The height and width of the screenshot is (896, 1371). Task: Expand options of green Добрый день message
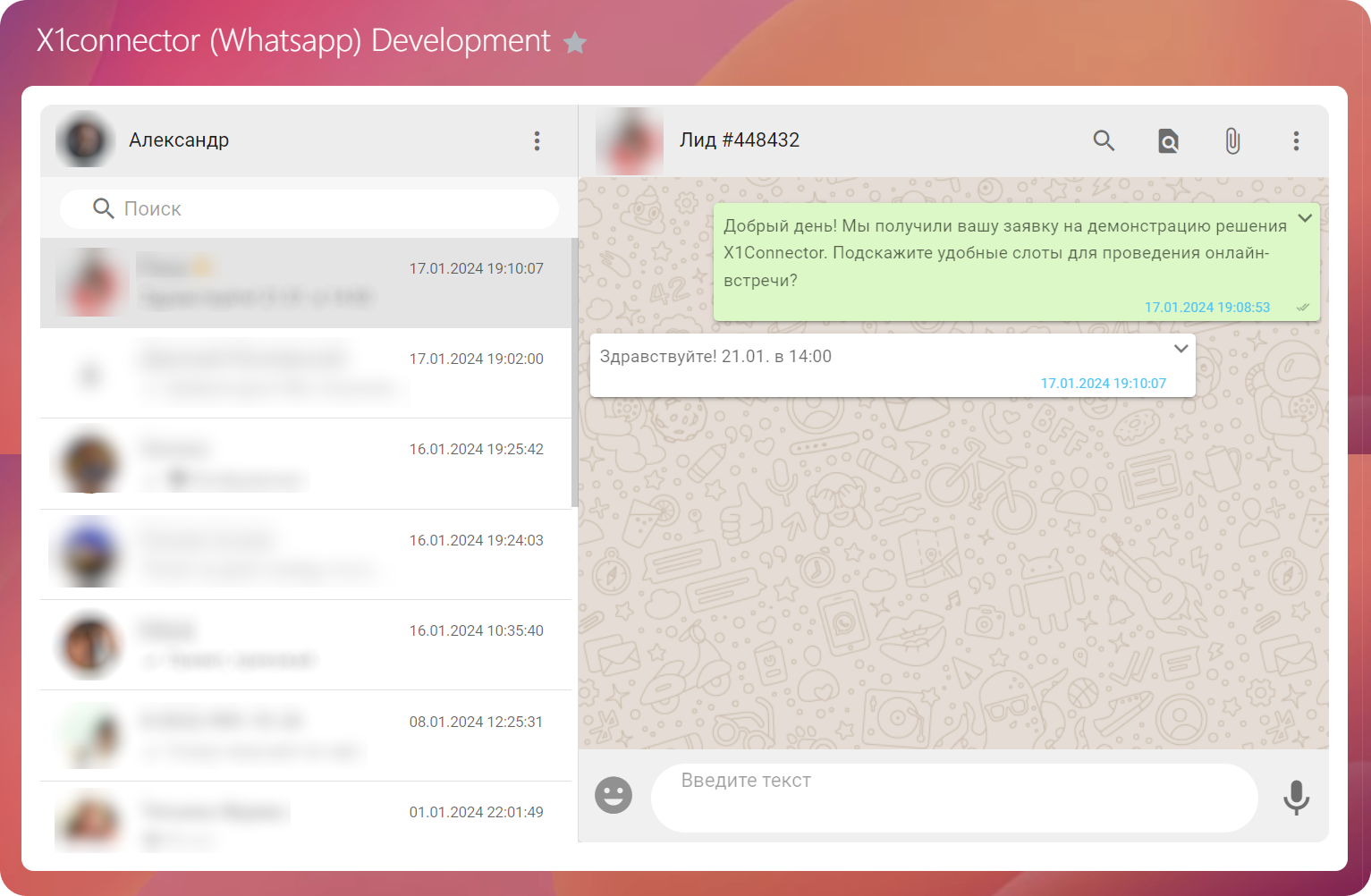click(1305, 218)
